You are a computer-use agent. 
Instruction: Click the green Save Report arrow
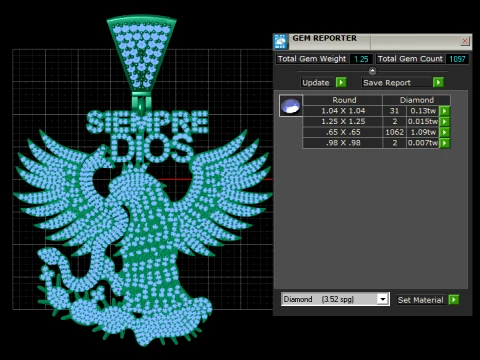(438, 82)
